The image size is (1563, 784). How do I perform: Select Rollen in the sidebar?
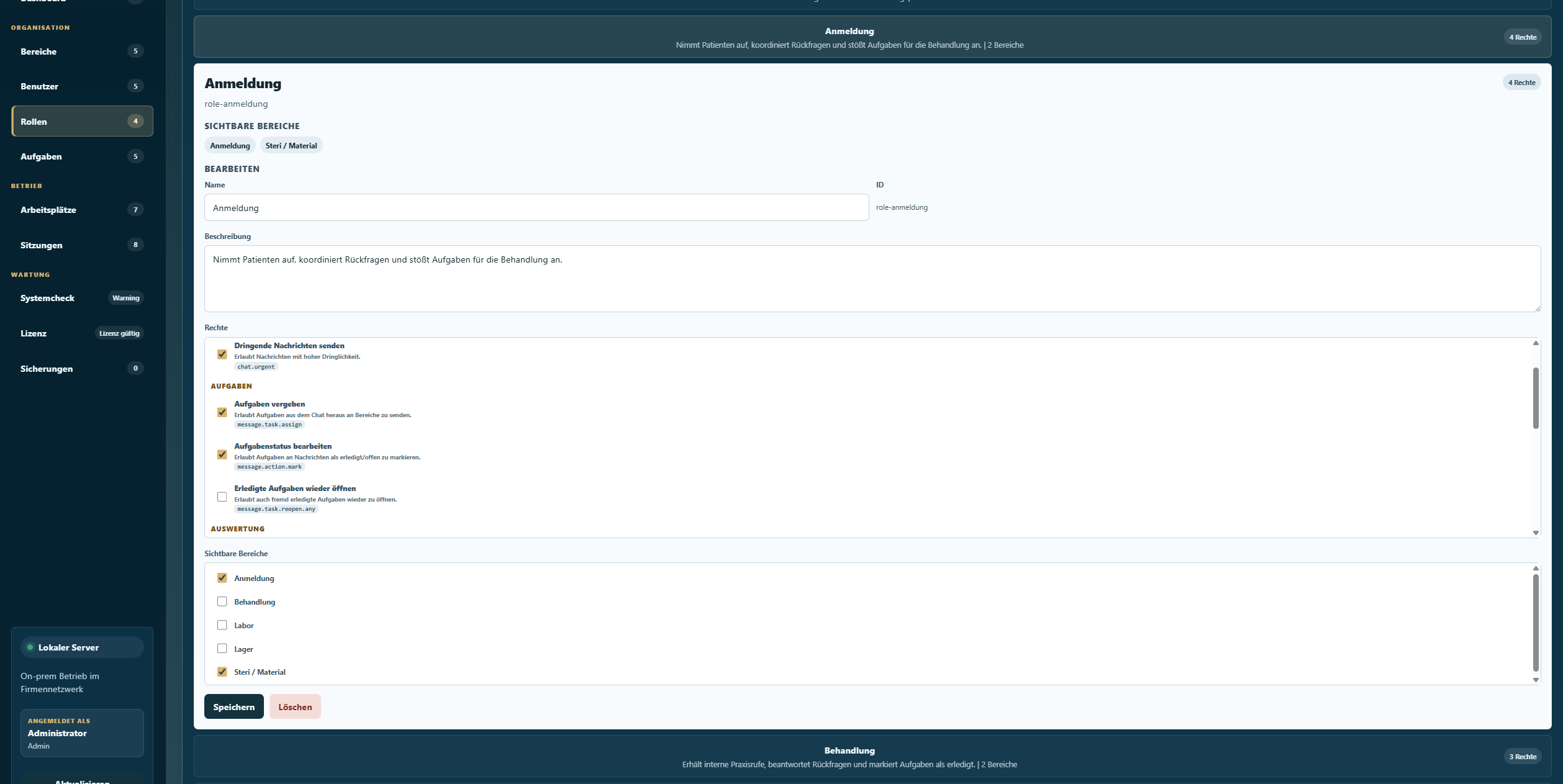(82, 121)
